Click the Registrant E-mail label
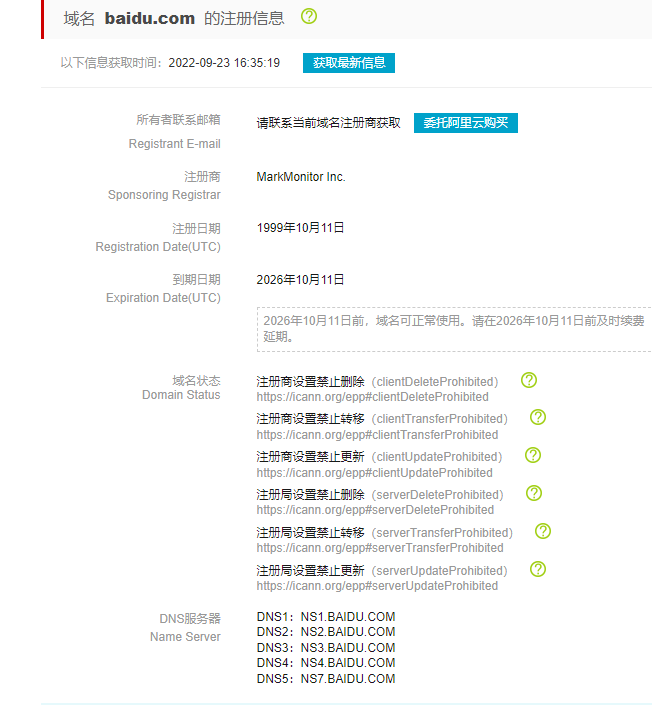 (174, 144)
